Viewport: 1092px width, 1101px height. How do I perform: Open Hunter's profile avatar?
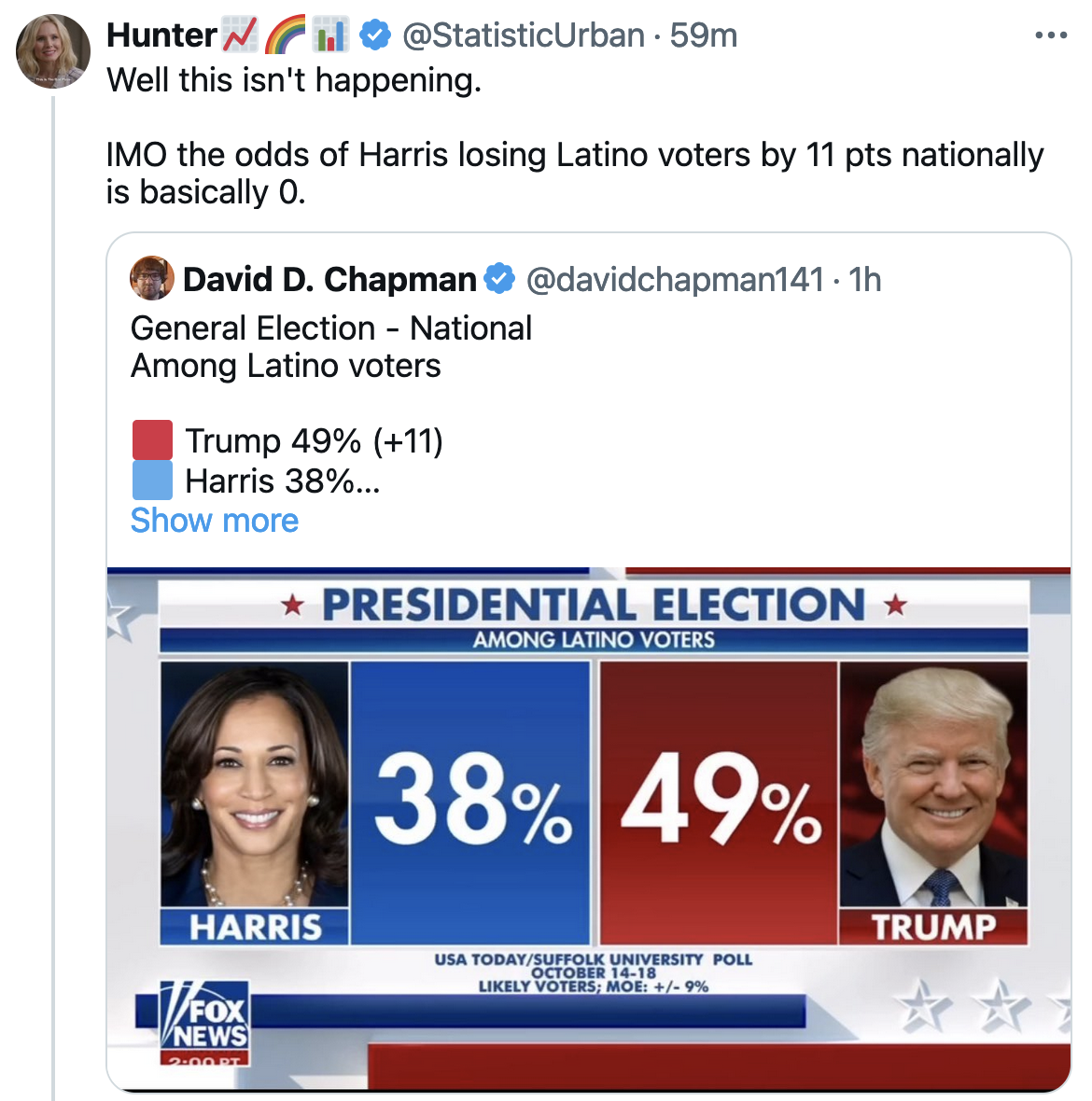pyautogui.click(x=53, y=51)
